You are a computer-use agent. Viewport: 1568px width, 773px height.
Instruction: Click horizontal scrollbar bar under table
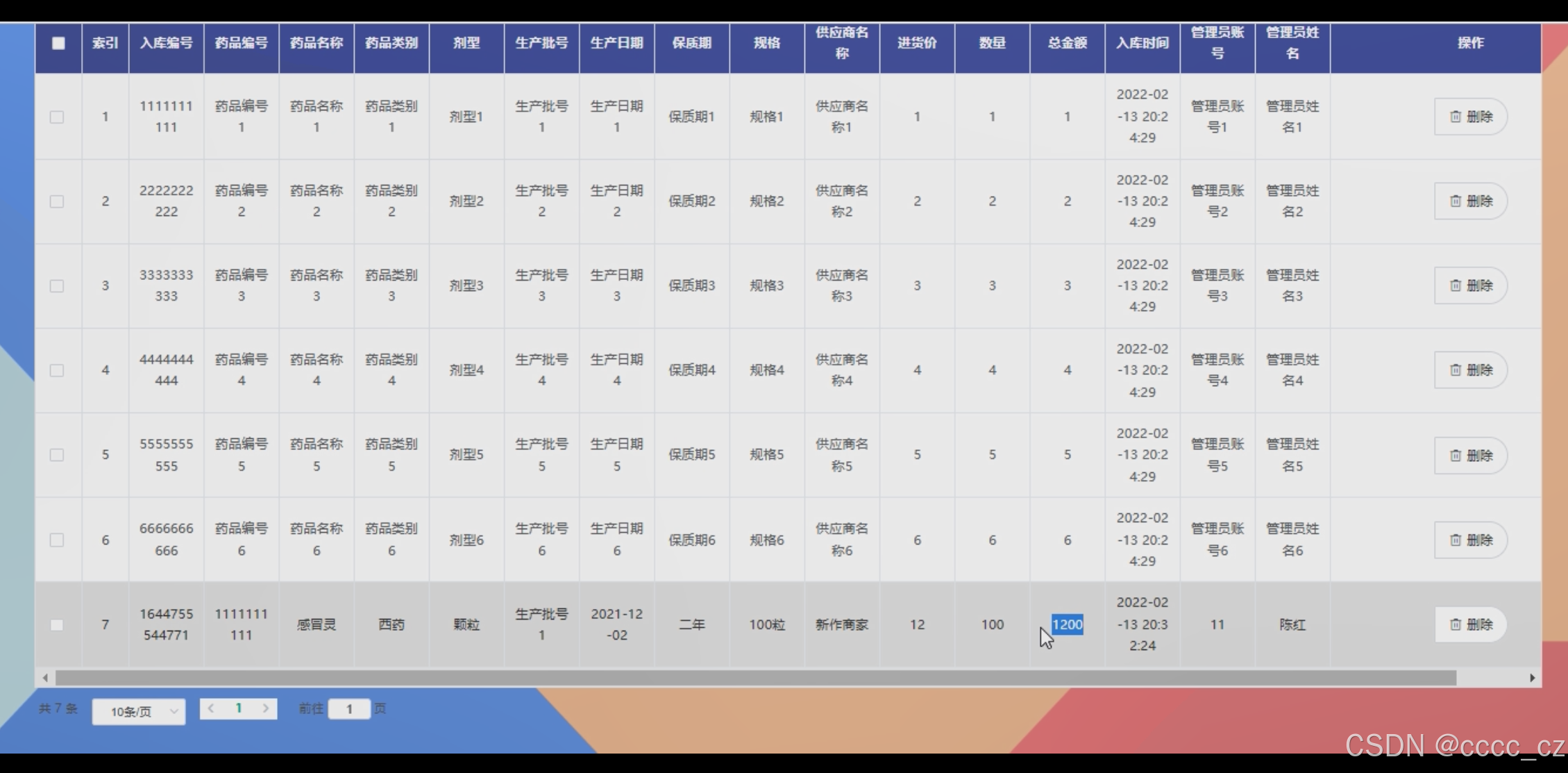click(755, 678)
